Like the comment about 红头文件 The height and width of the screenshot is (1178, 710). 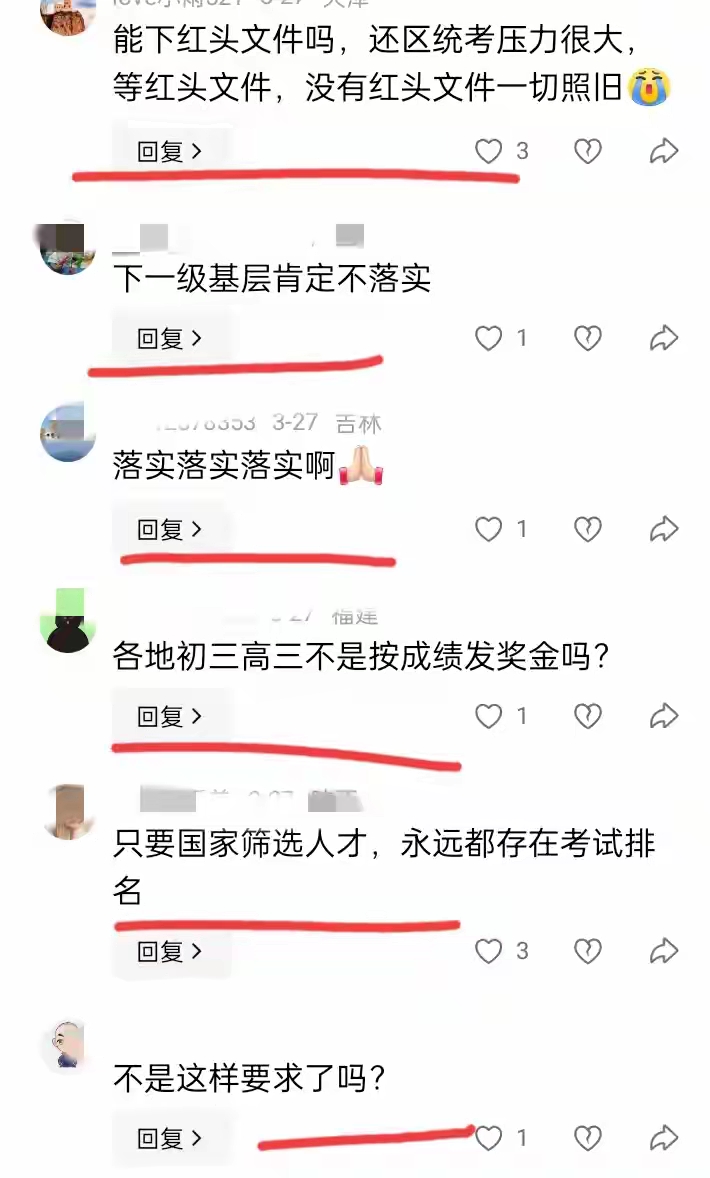coord(488,152)
